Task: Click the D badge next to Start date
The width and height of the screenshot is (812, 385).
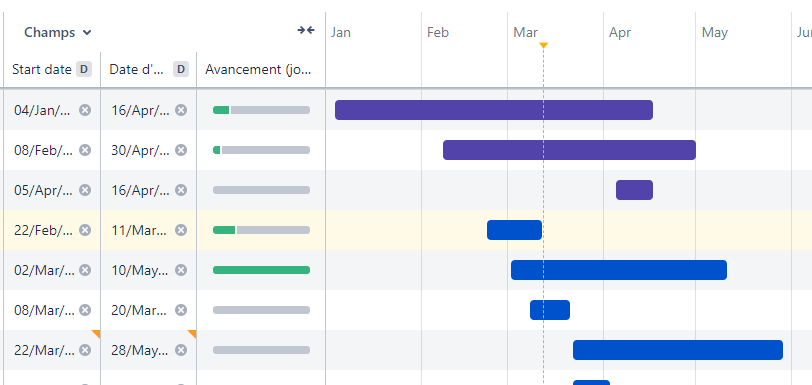Action: coord(84,69)
